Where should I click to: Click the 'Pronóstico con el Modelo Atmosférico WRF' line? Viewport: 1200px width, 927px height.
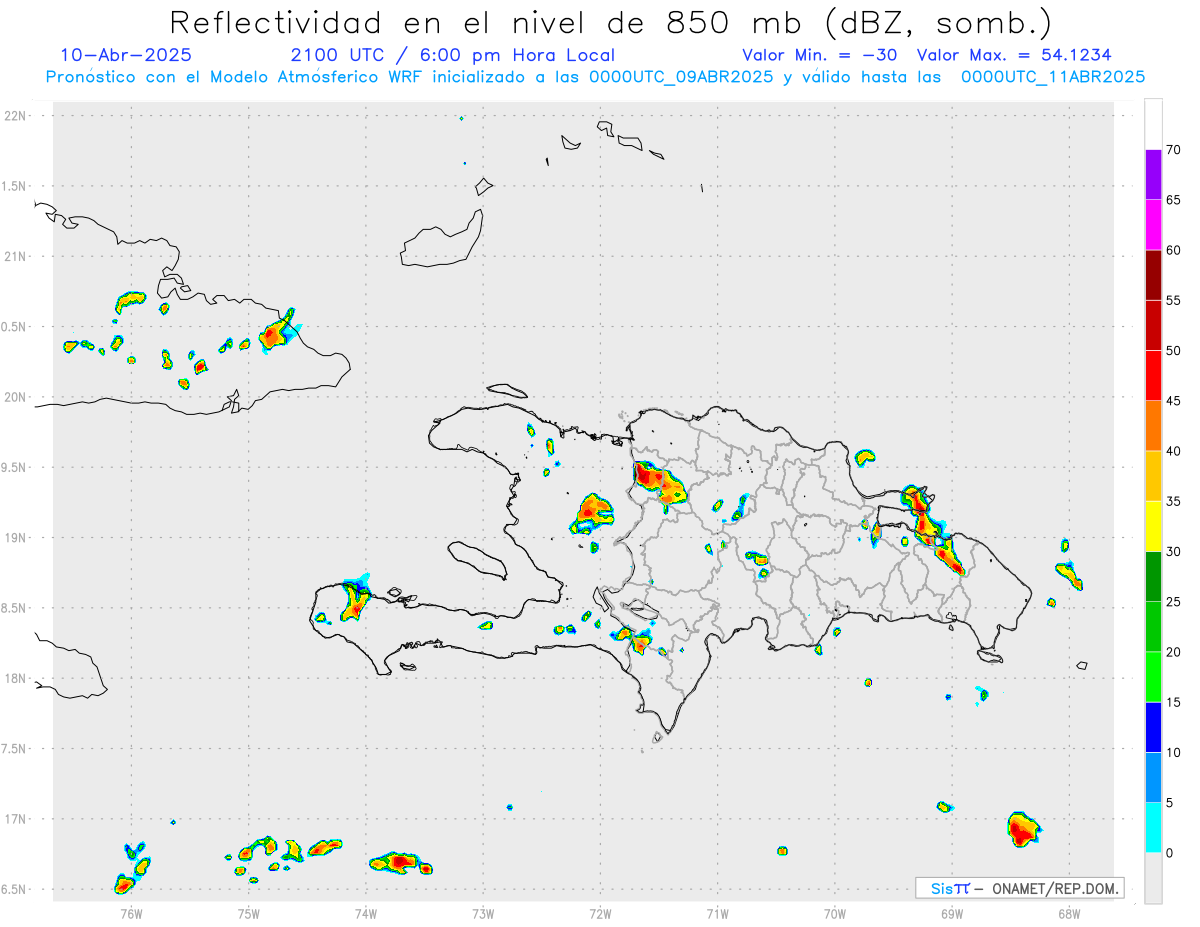pos(595,77)
